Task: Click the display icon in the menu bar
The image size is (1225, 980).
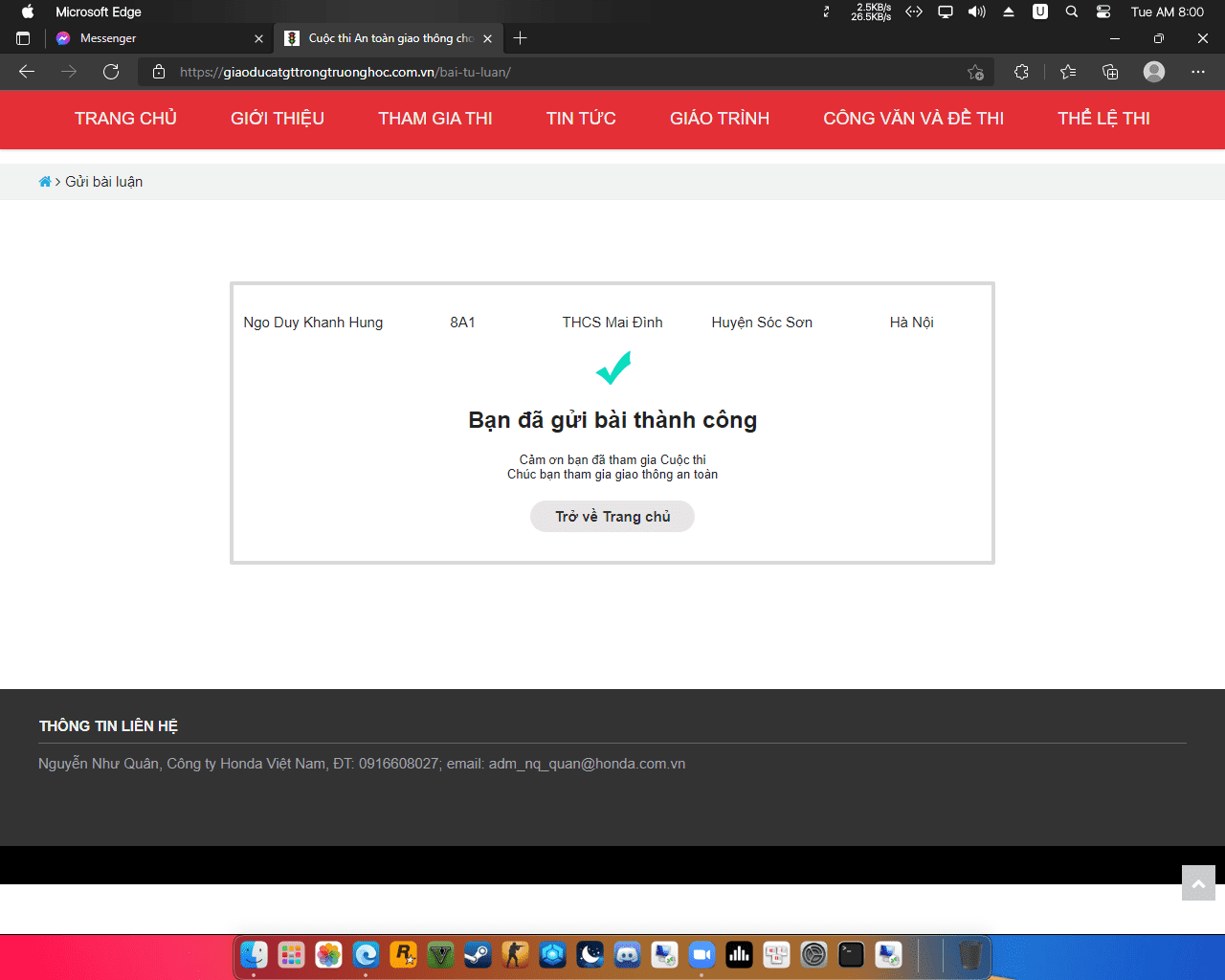Action: tap(946, 11)
